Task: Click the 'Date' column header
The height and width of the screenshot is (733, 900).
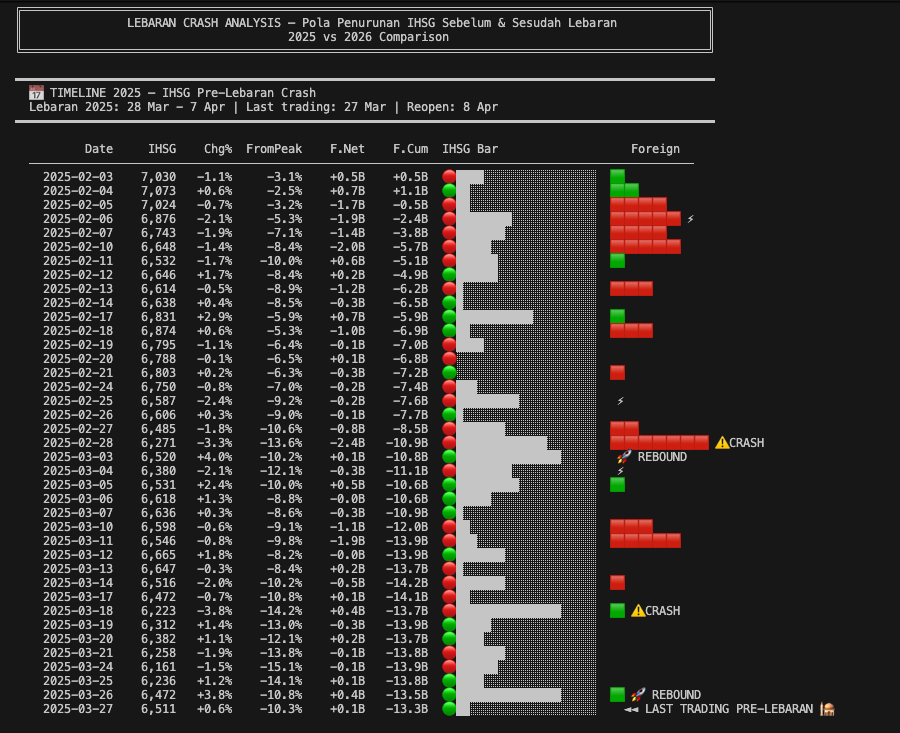Action: (99, 149)
